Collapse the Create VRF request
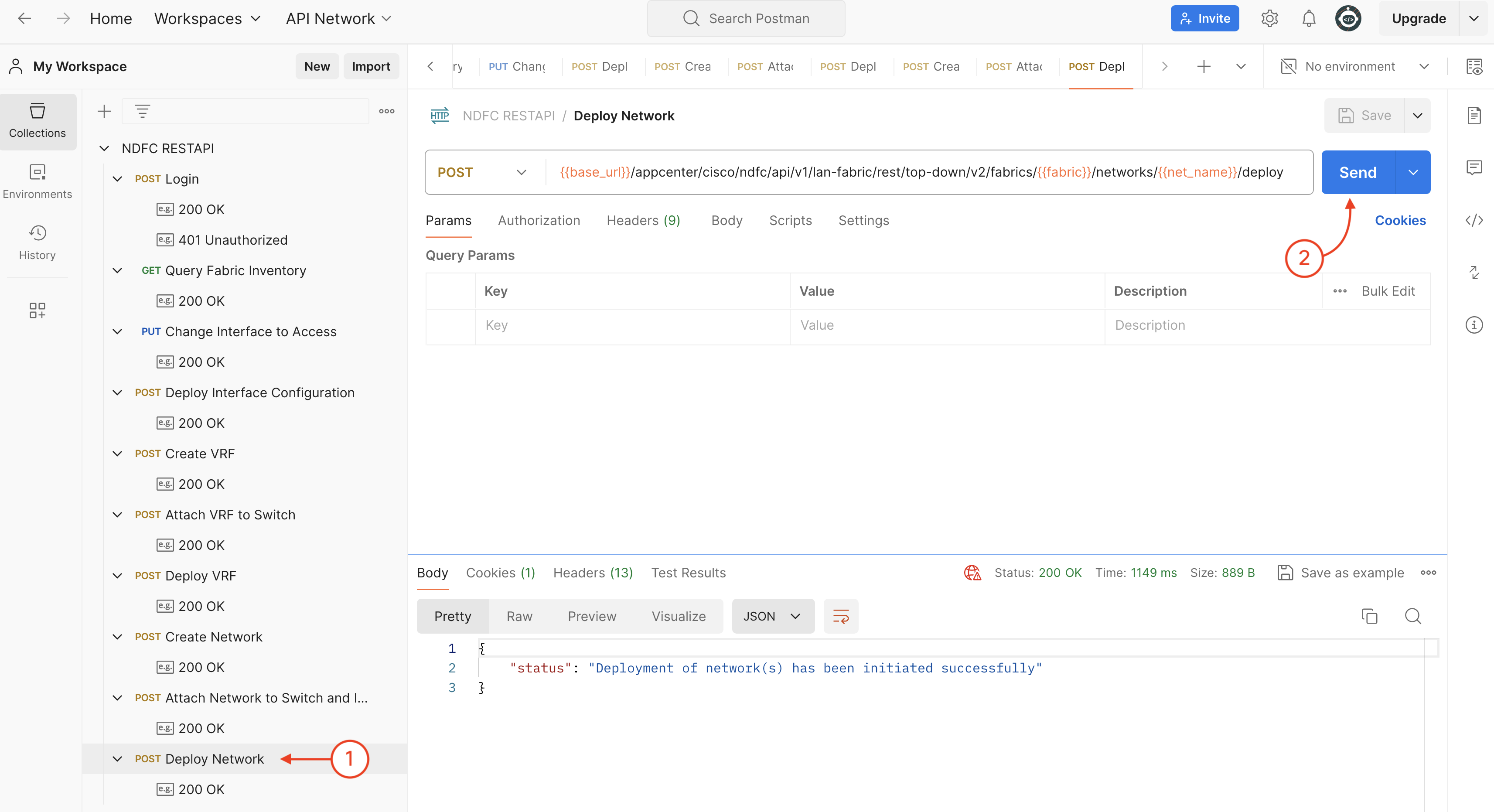This screenshot has width=1494, height=812. [x=117, y=454]
